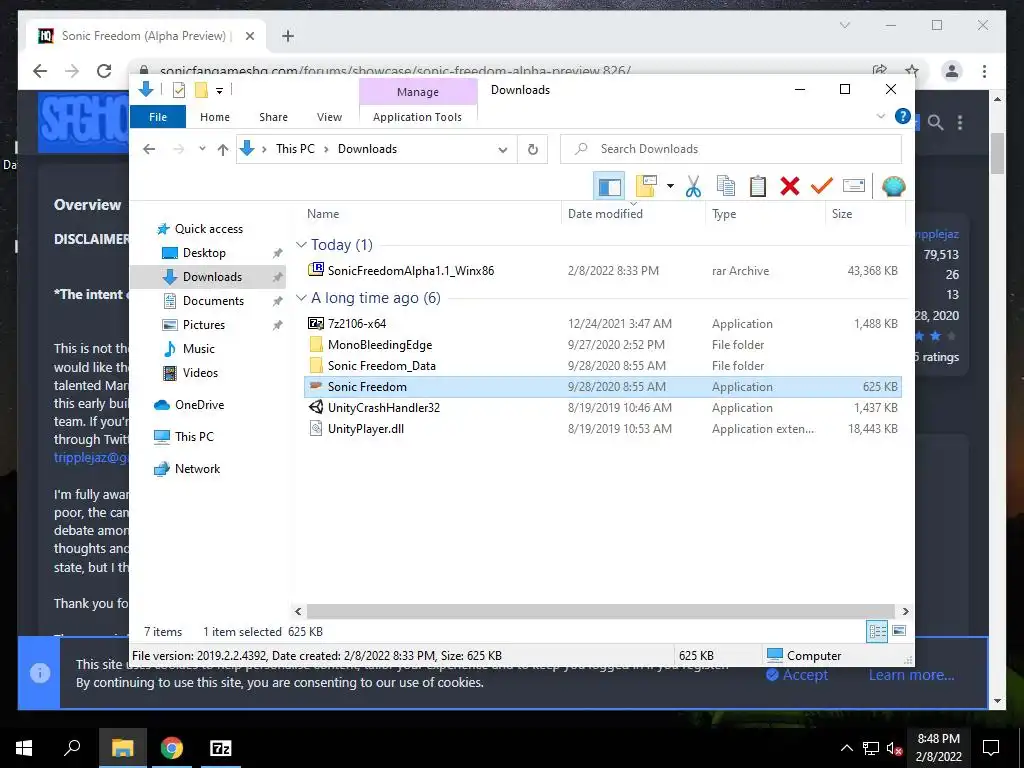This screenshot has height=768, width=1024.
Task: Open Documents in the navigation pane
Action: point(213,300)
